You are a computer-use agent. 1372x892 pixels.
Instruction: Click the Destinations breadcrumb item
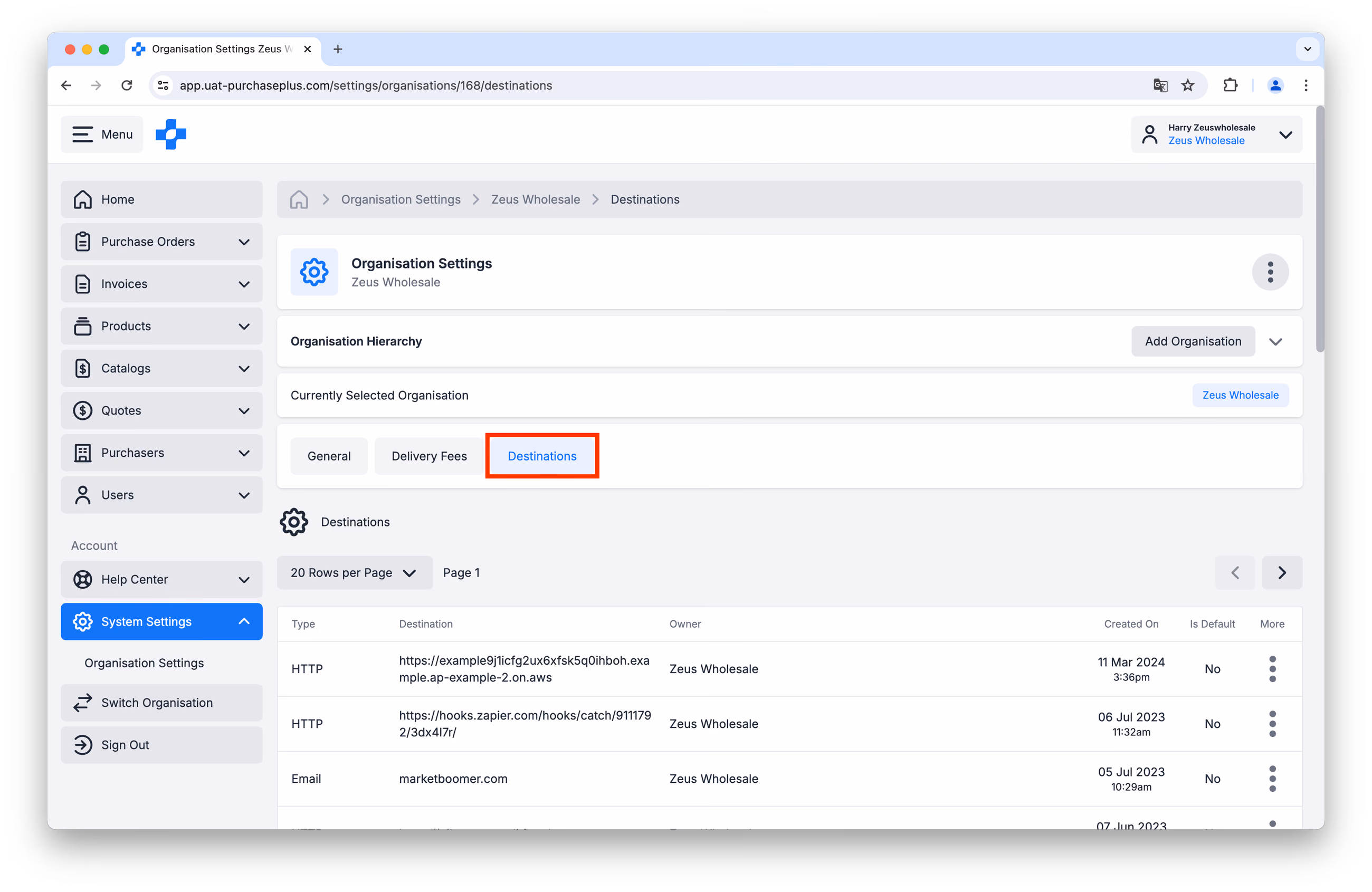point(645,199)
